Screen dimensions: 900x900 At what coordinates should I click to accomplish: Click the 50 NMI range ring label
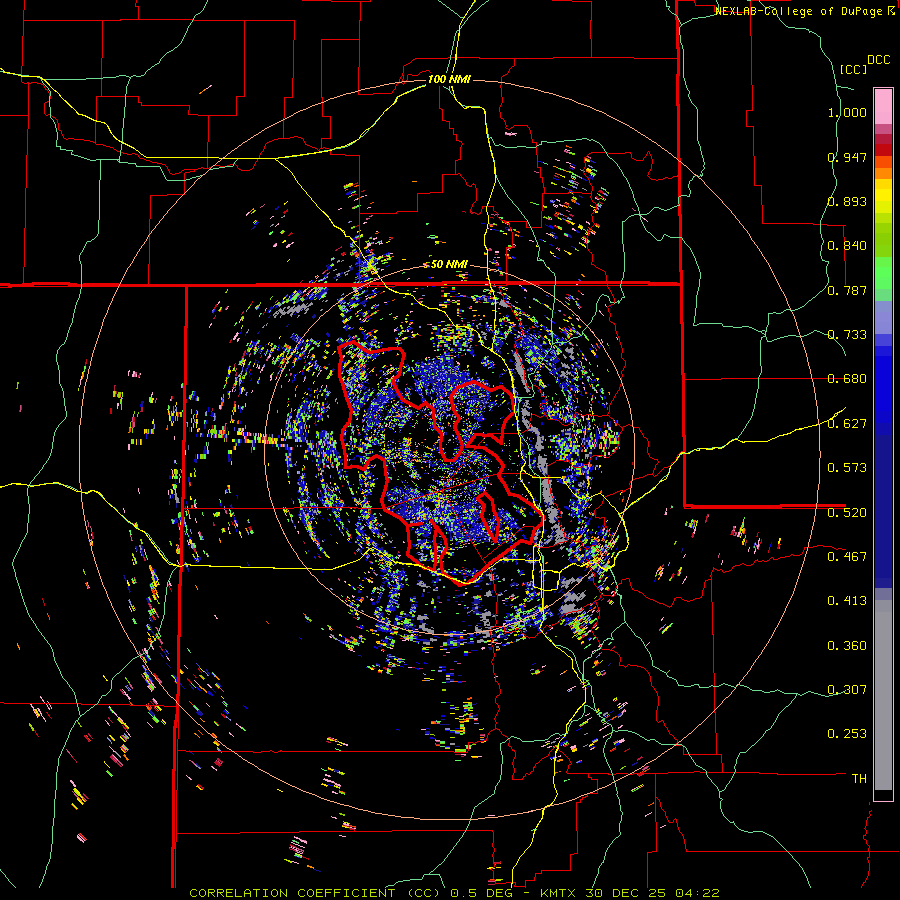coord(449,265)
